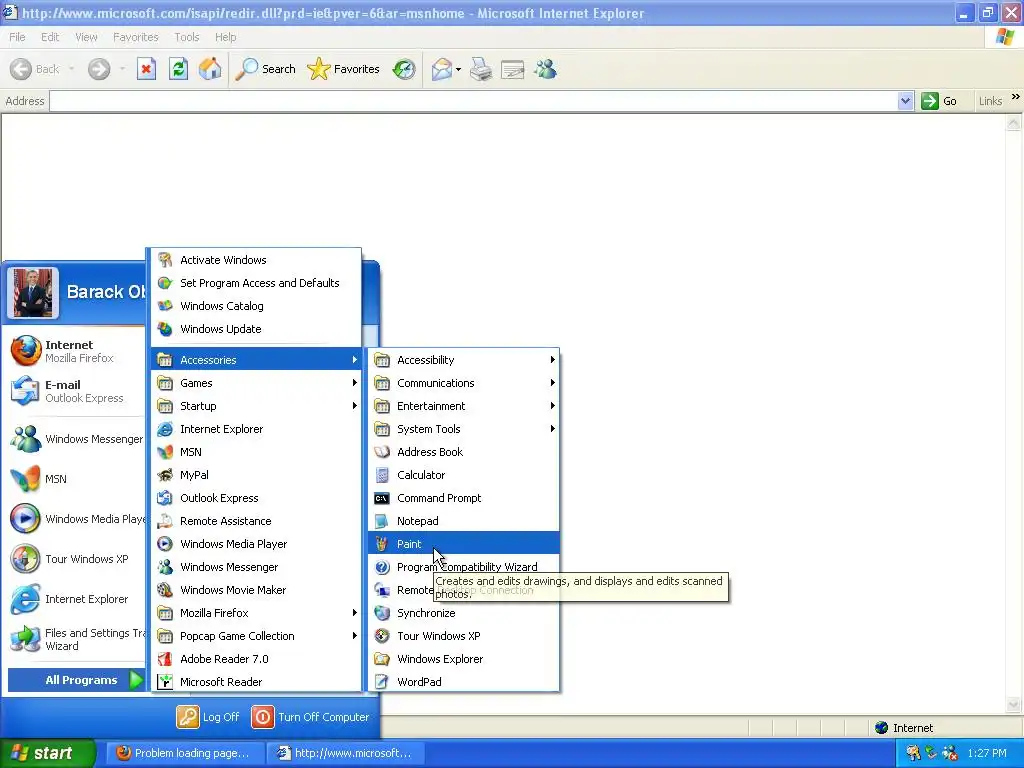Click Barack Obama user account picture

pos(33,293)
